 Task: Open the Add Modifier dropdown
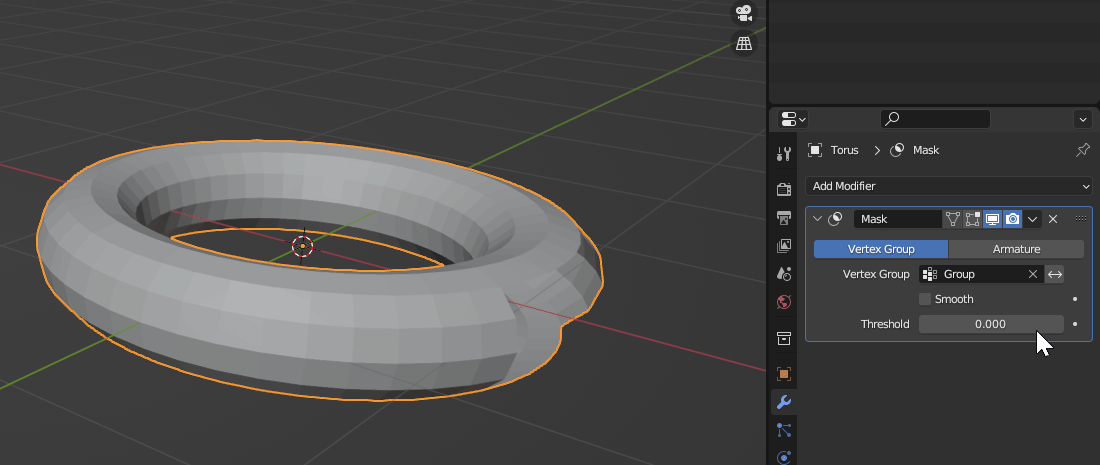[x=949, y=186]
